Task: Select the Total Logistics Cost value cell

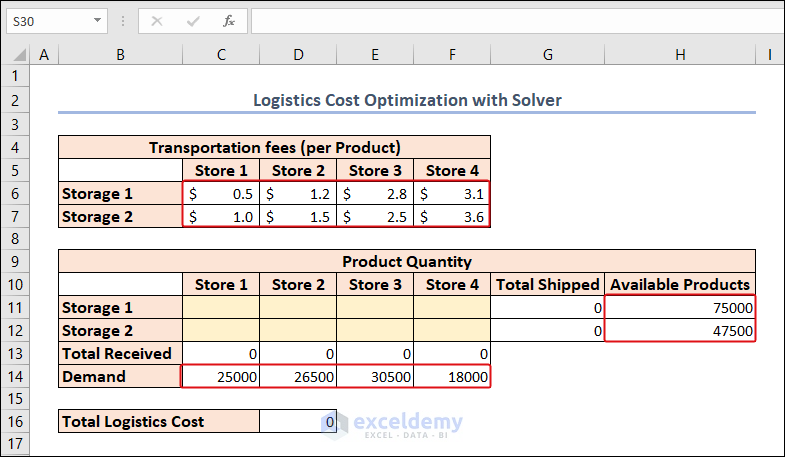Action: point(297,421)
